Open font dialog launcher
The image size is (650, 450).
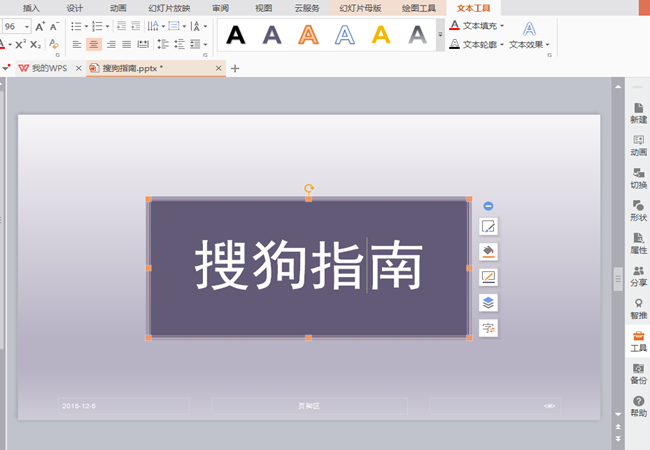[x=58, y=55]
